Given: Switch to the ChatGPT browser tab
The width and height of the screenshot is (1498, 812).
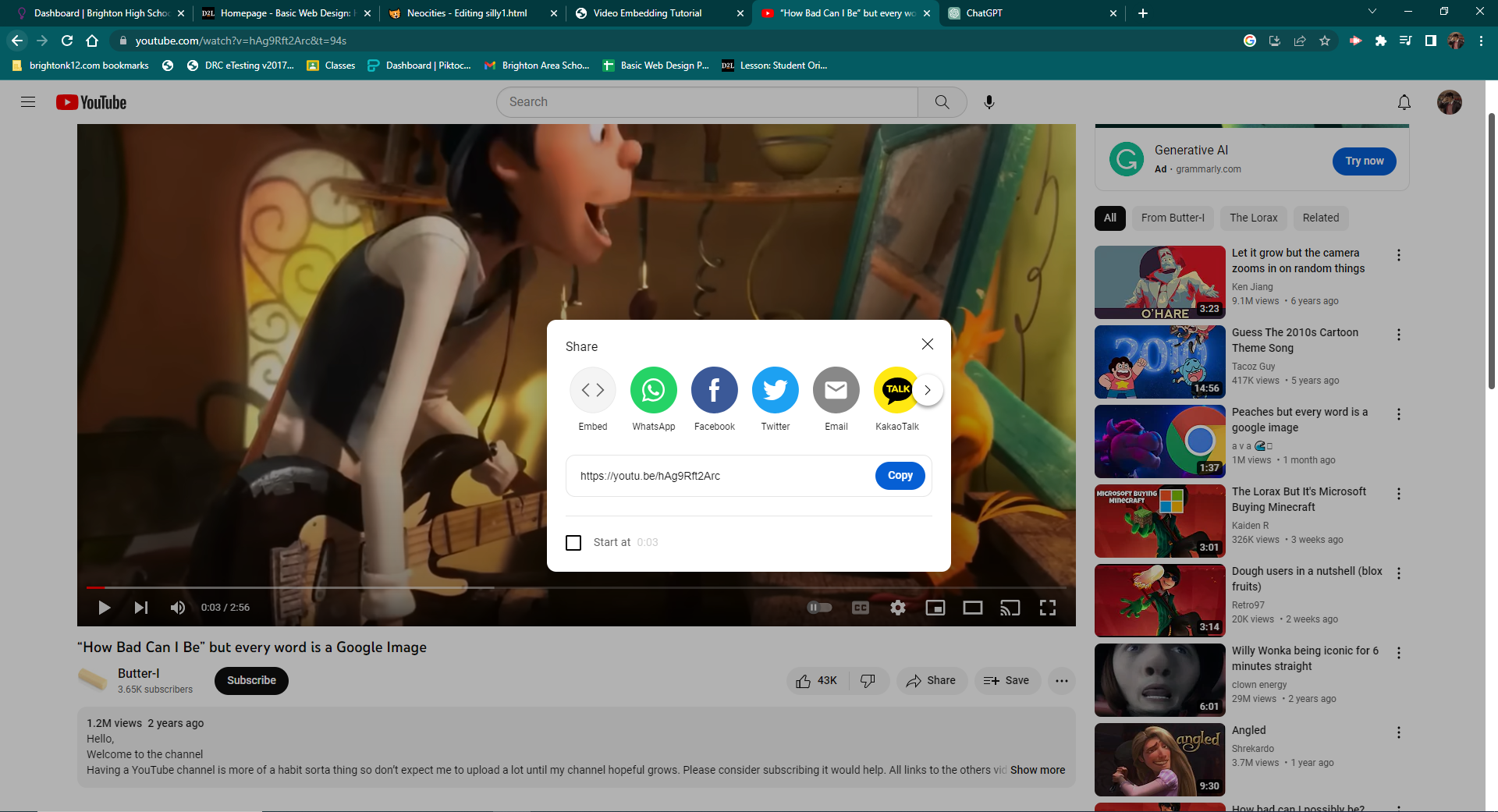Looking at the screenshot, I should 1031,13.
